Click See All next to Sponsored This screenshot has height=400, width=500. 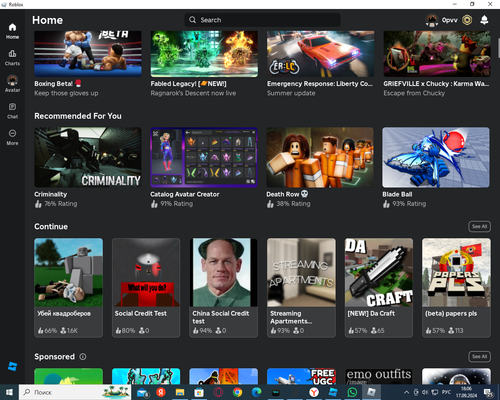pos(479,356)
